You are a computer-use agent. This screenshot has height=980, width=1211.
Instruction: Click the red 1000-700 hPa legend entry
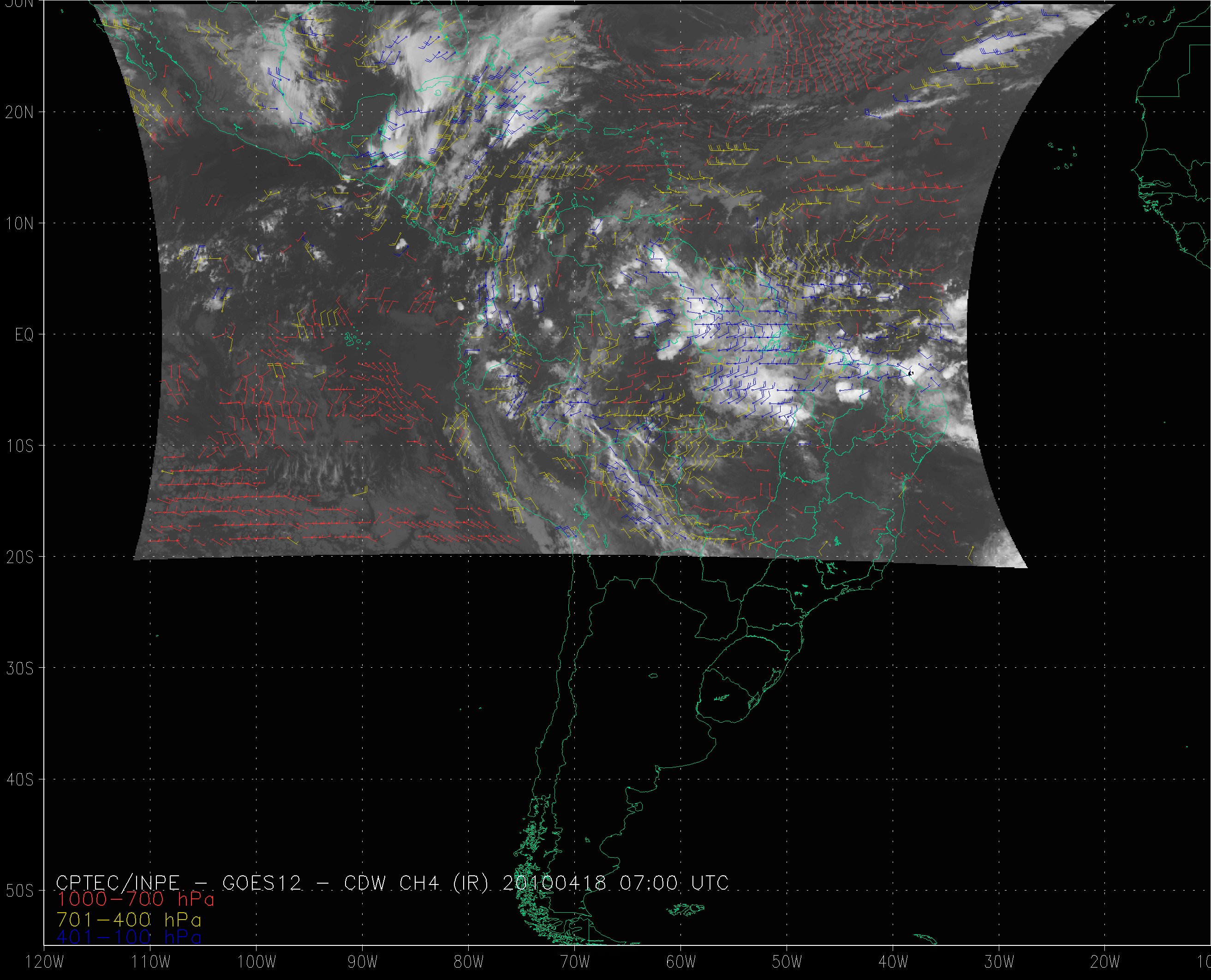click(136, 898)
